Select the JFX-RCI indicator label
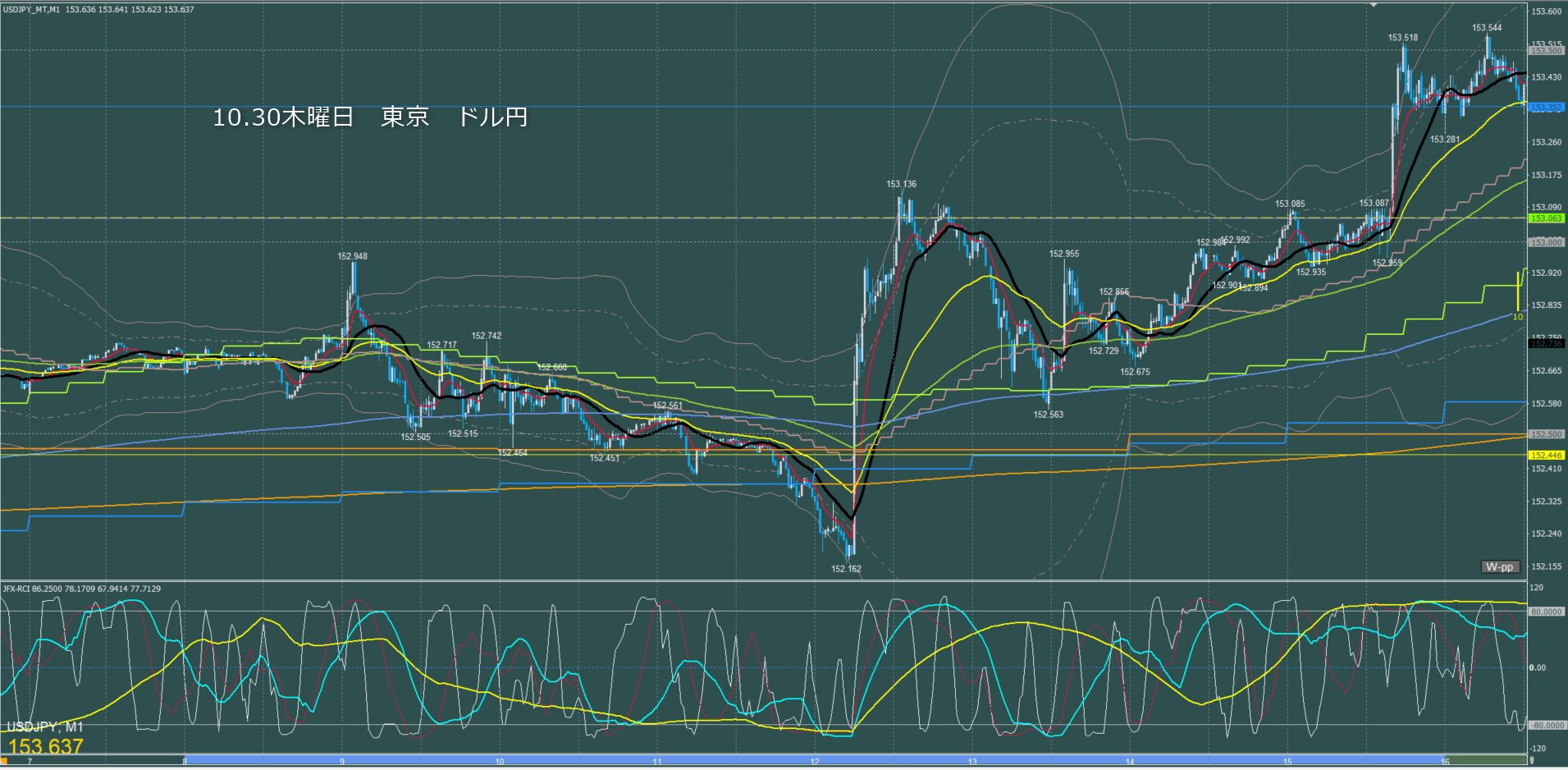The image size is (1568, 770). tap(17, 589)
